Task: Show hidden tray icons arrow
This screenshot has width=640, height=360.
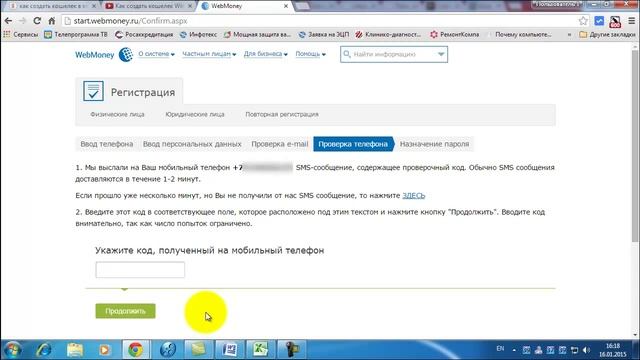Action: click(514, 350)
